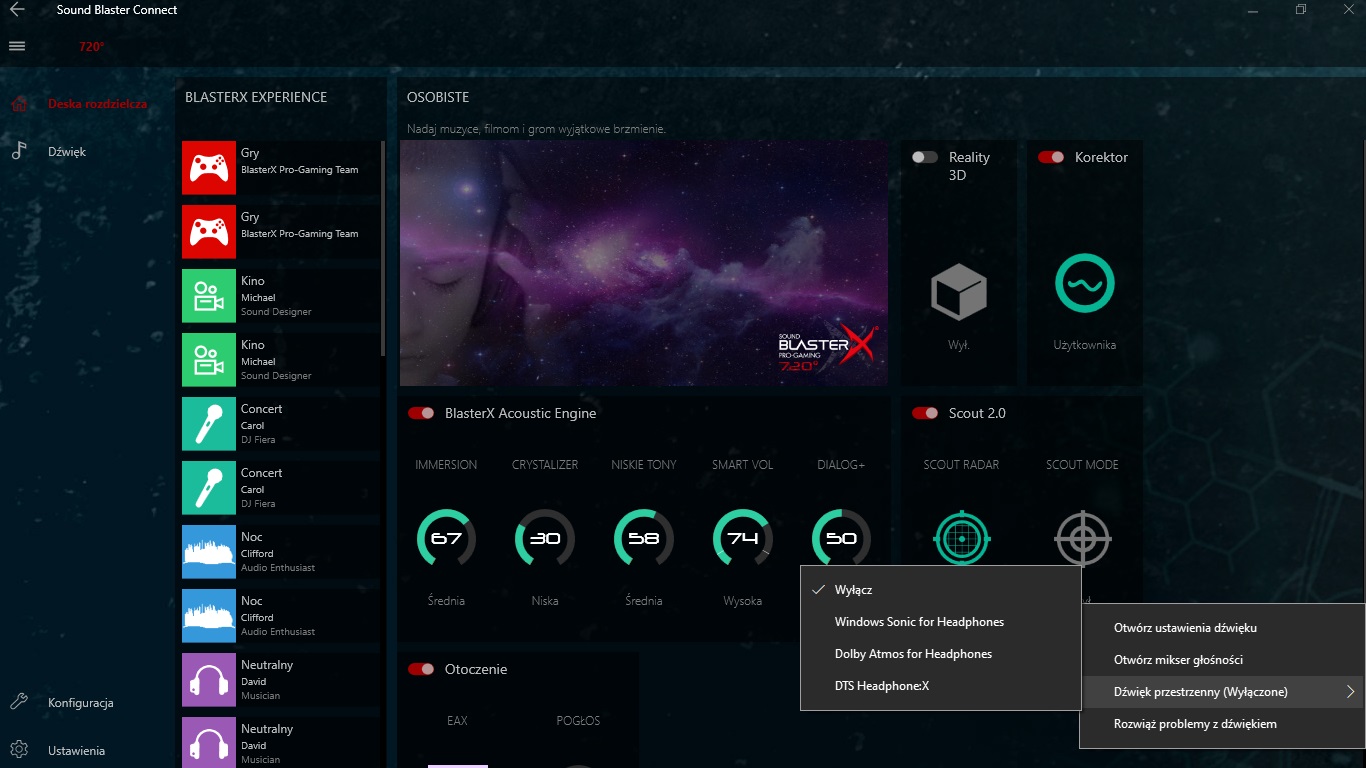
Task: Click the Użytkownika label under Korektor
Action: (1085, 345)
